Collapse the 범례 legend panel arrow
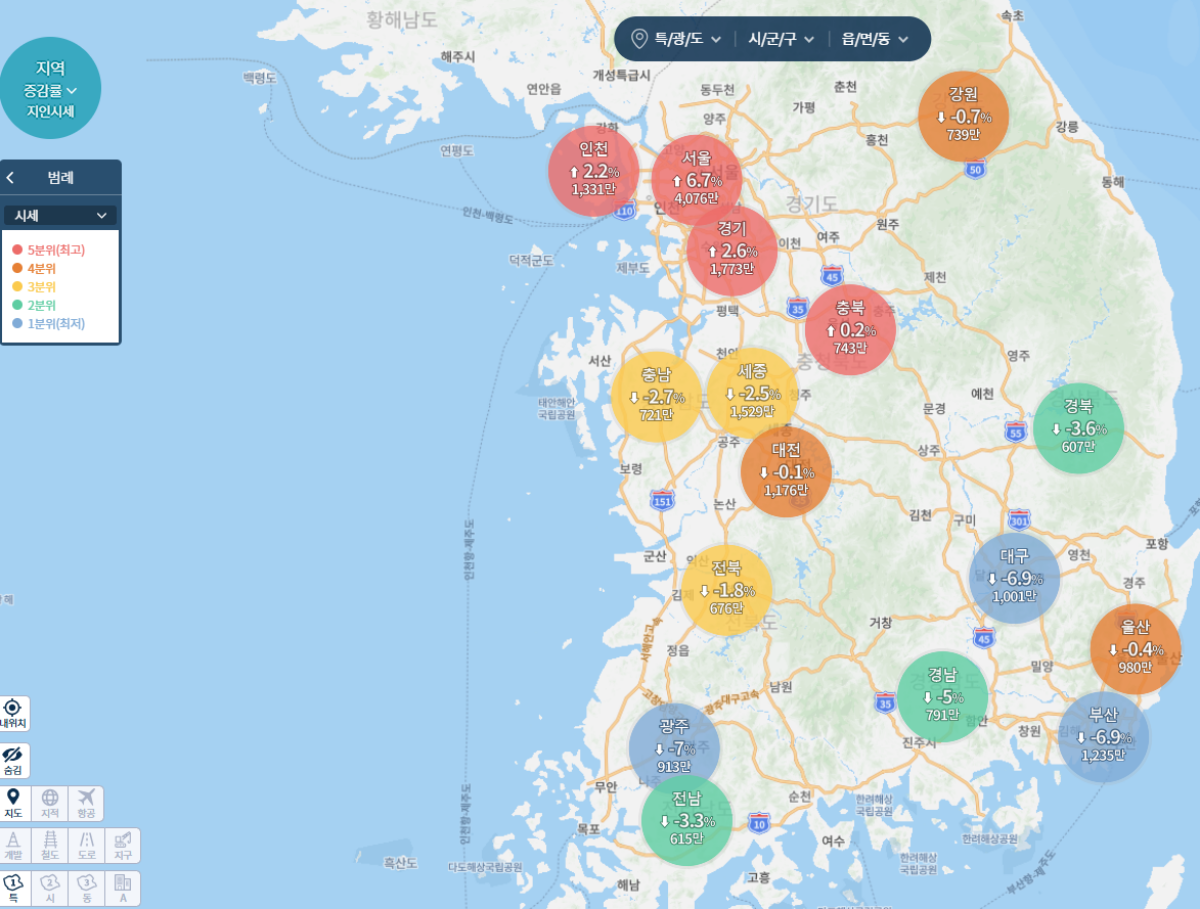 click(10, 178)
